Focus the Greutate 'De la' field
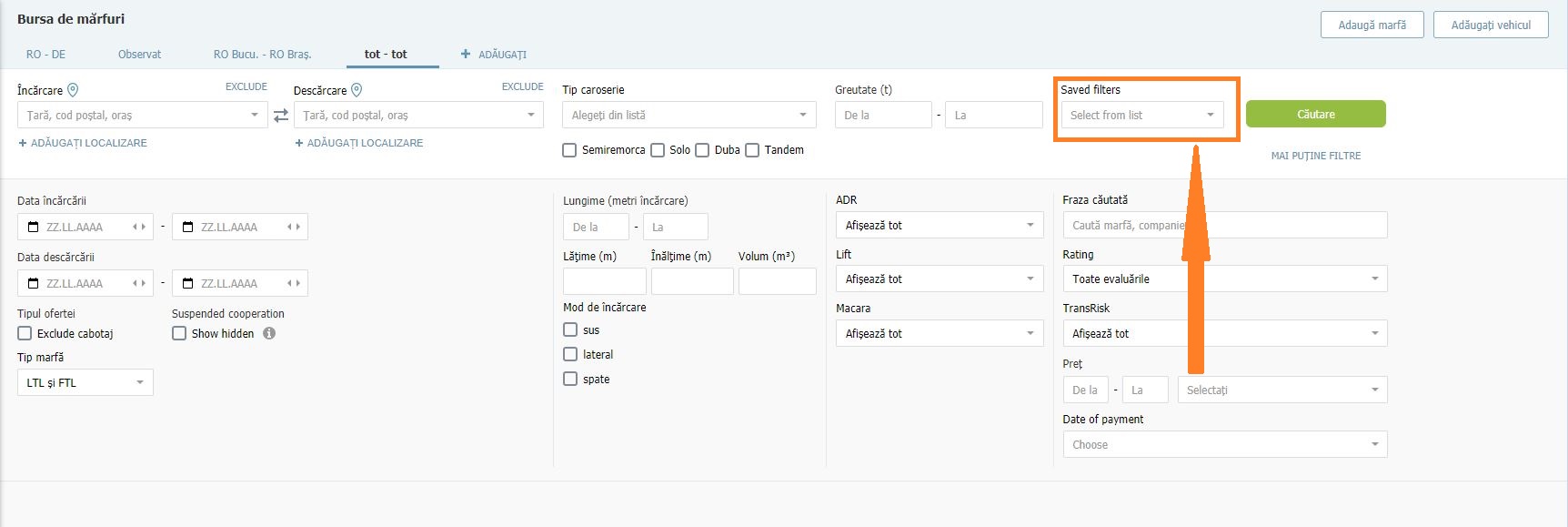Viewport: 1568px width, 527px height. (883, 115)
